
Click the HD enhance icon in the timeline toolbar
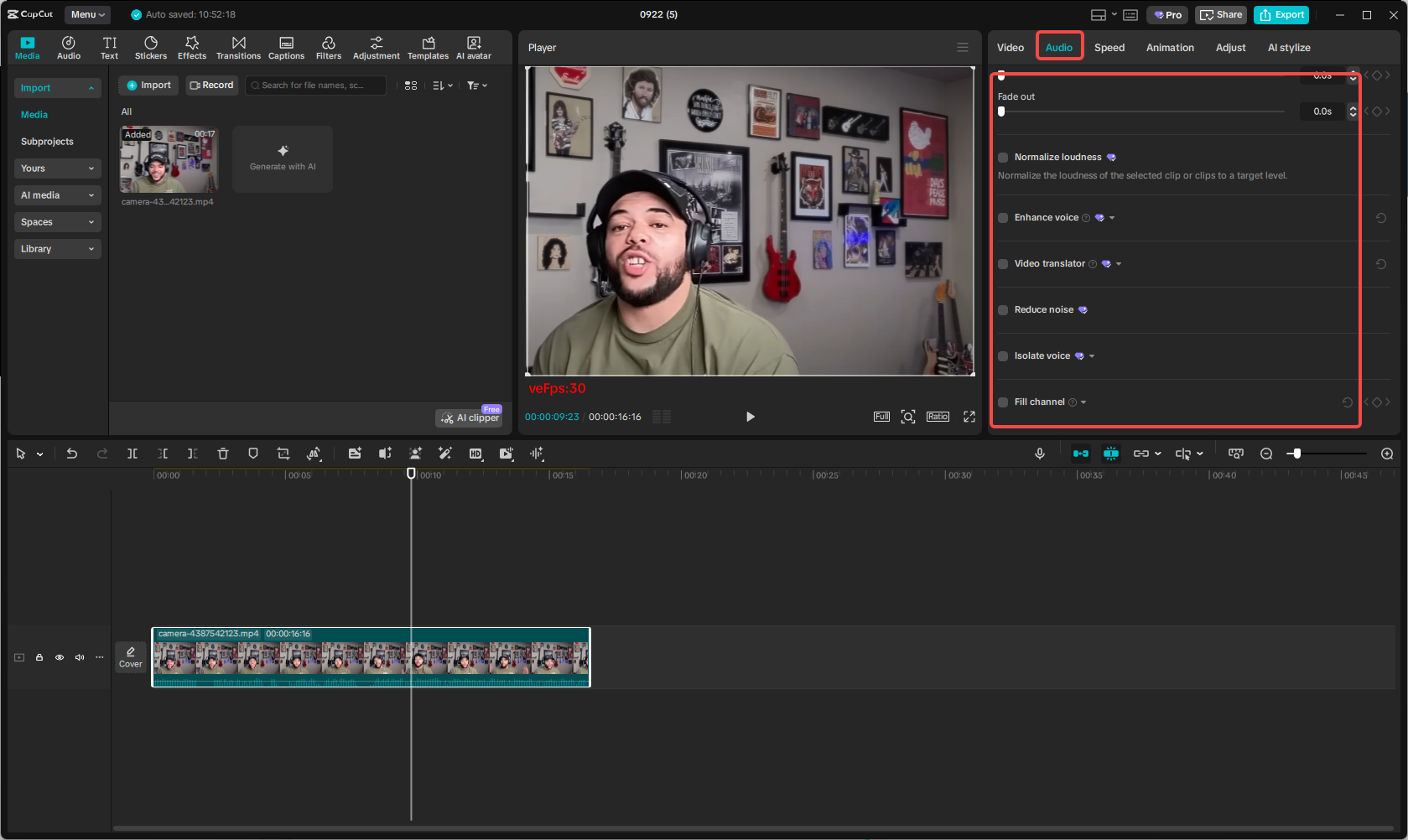(475, 454)
